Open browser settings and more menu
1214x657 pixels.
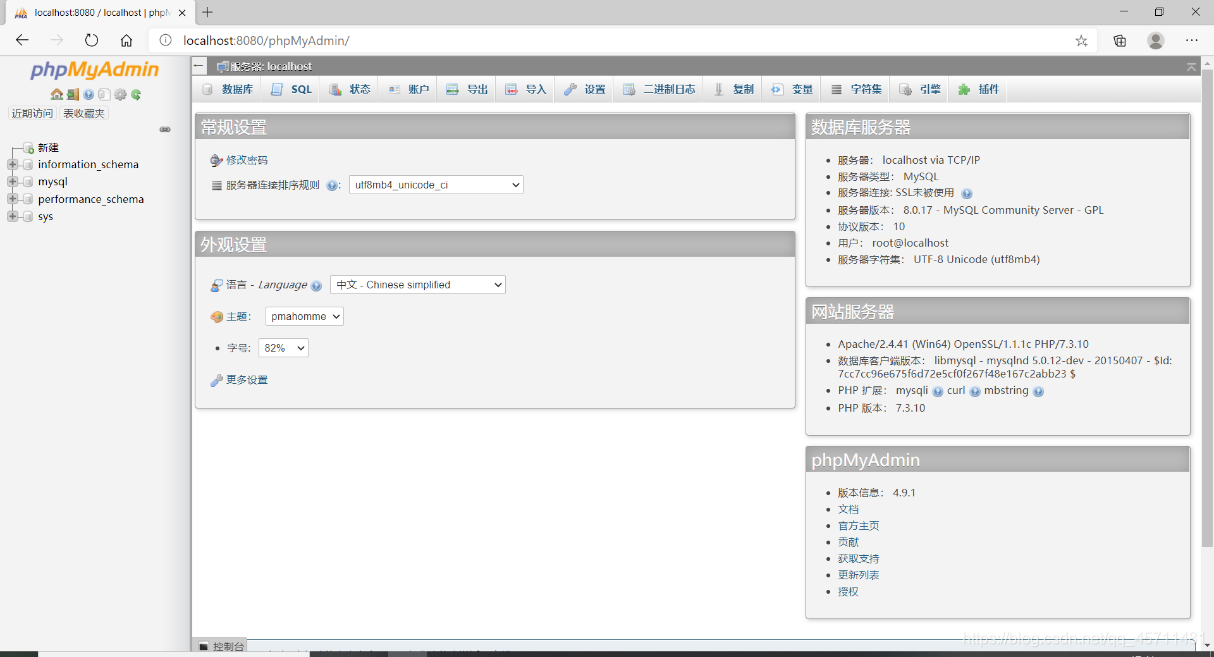point(1192,40)
